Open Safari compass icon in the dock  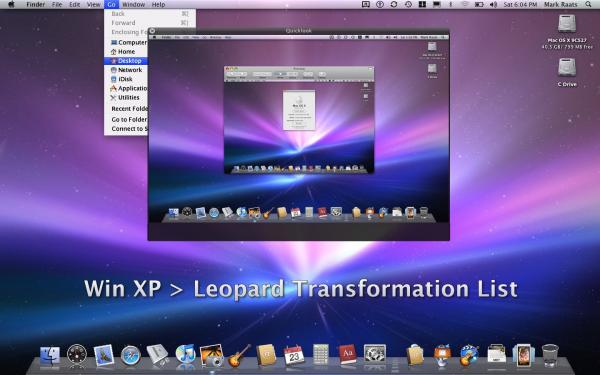[x=130, y=355]
